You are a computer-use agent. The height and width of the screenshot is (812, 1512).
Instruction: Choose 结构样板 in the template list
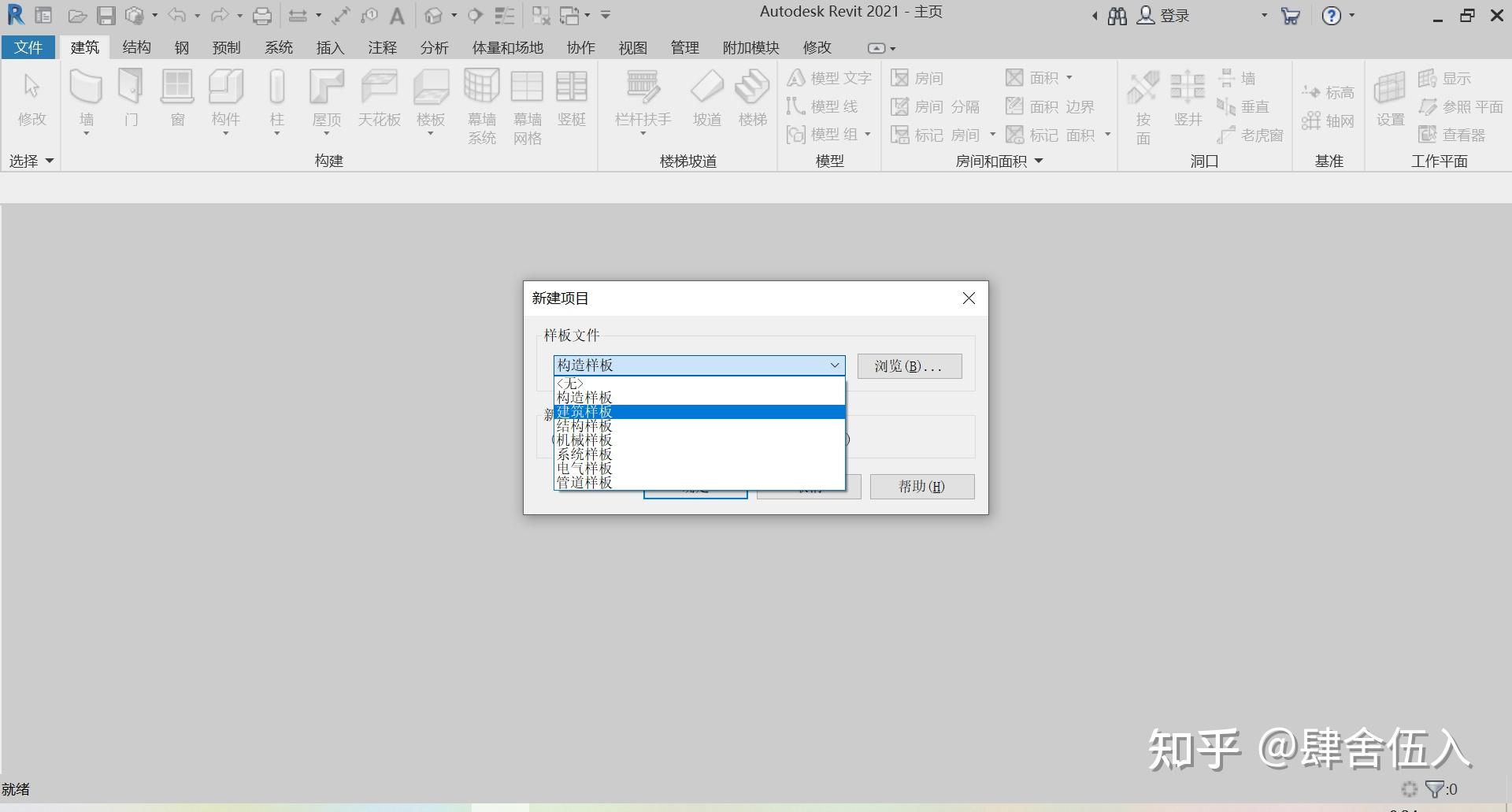pos(699,426)
